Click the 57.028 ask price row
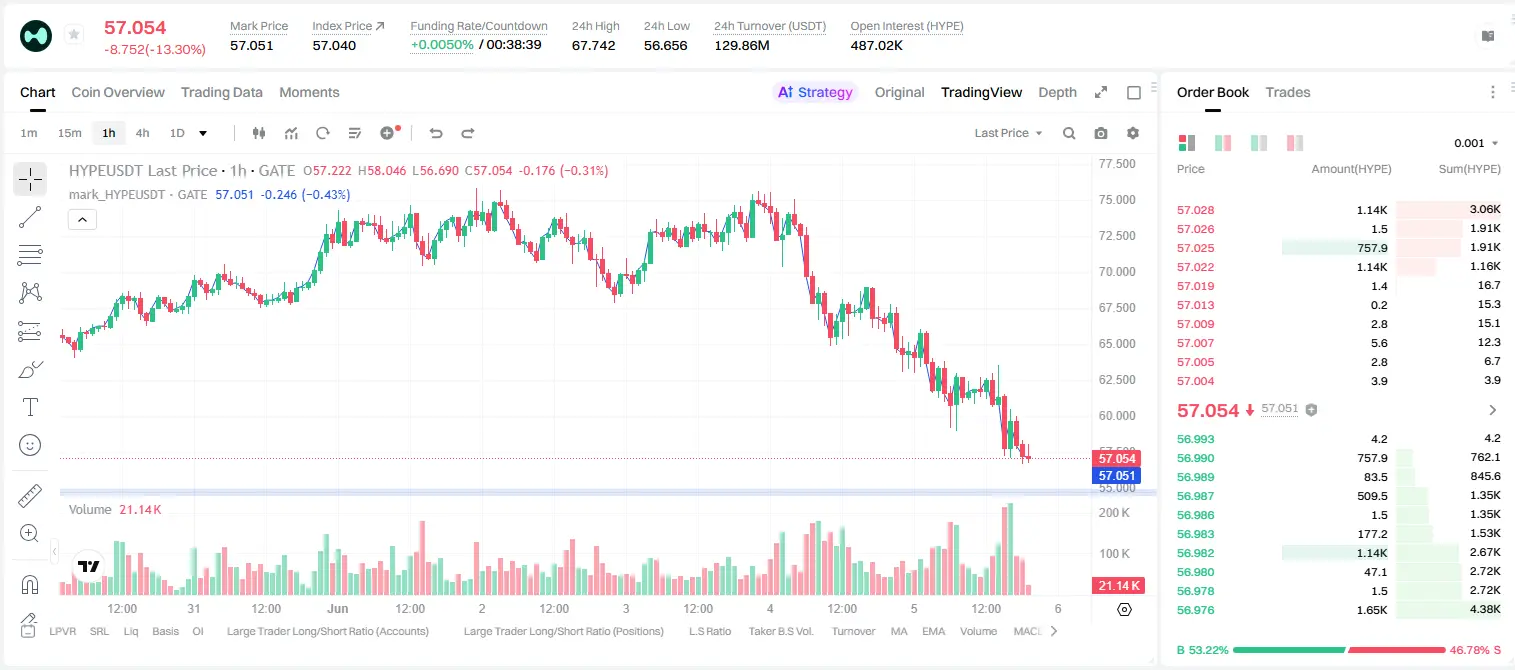Viewport: 1515px width, 670px height. click(x=1339, y=210)
